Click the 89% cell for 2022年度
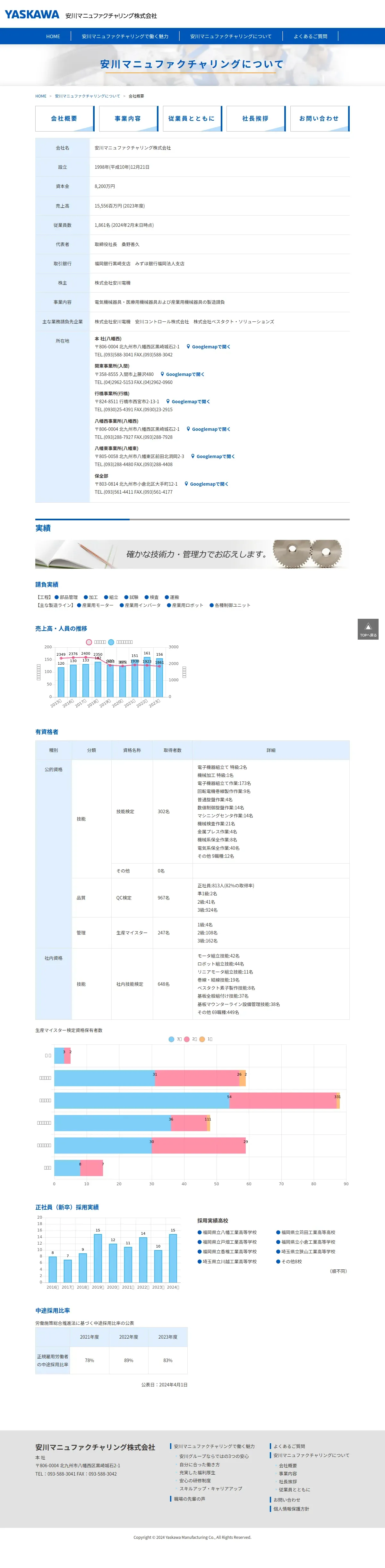 click(x=129, y=1360)
